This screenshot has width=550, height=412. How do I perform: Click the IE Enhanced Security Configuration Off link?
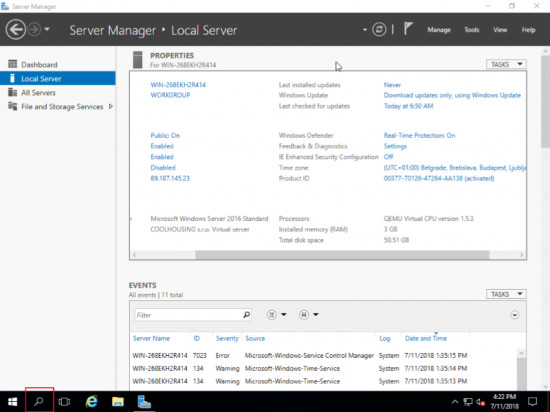(x=388, y=157)
